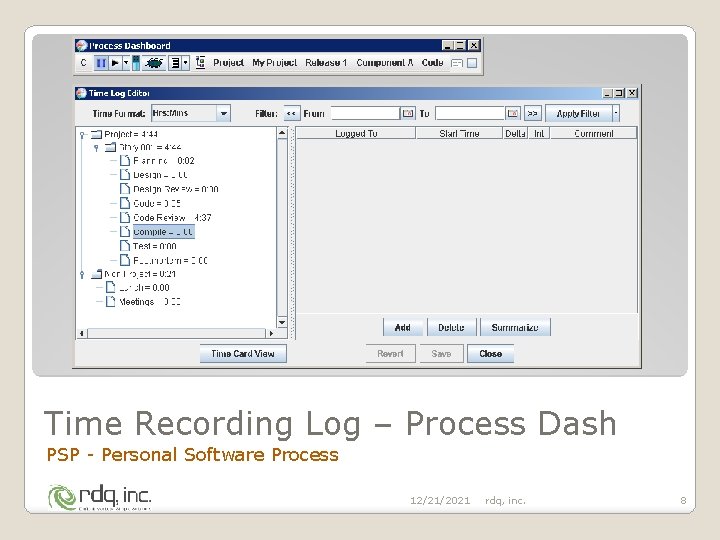Select the highlighted Compile tree row
Viewport: 720px width, 540px height.
(x=163, y=232)
